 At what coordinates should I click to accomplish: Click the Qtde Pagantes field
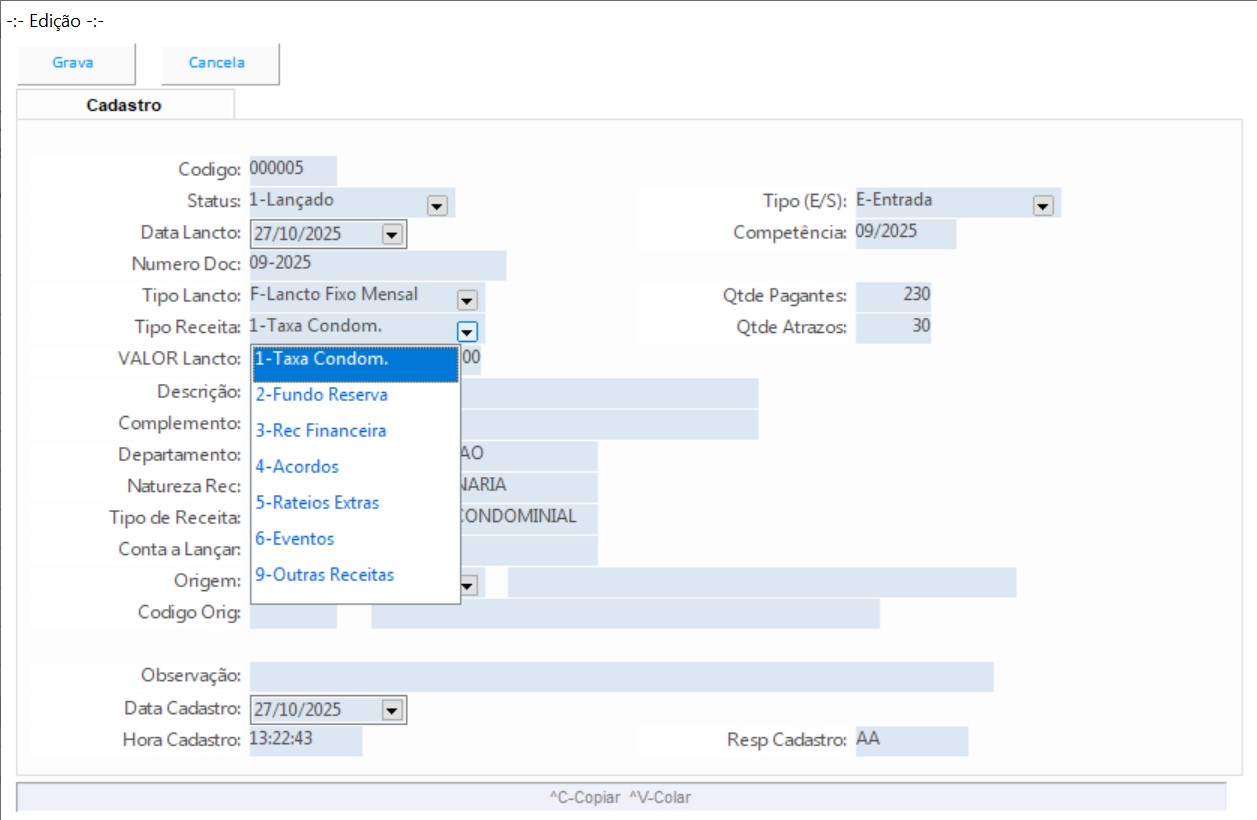pyautogui.click(x=893, y=296)
